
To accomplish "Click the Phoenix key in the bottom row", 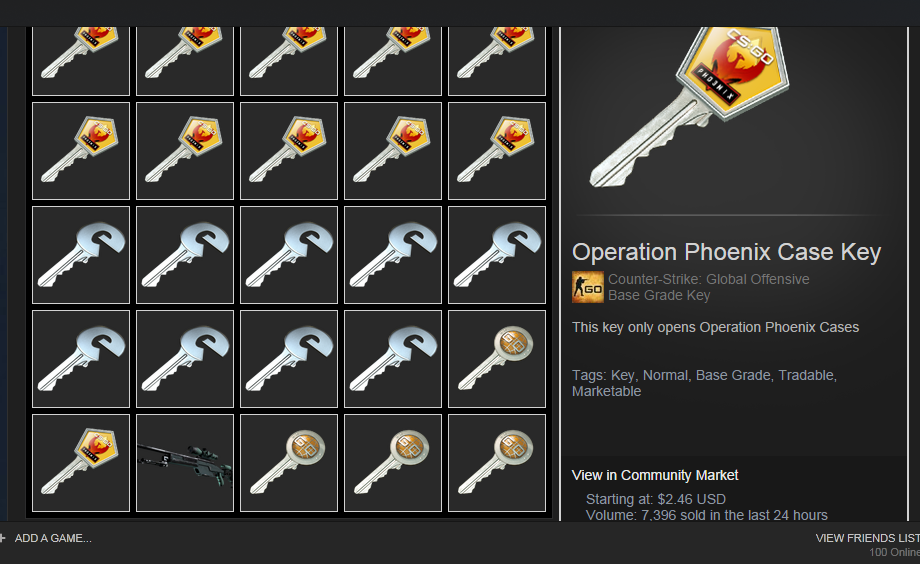I will tap(81, 463).
